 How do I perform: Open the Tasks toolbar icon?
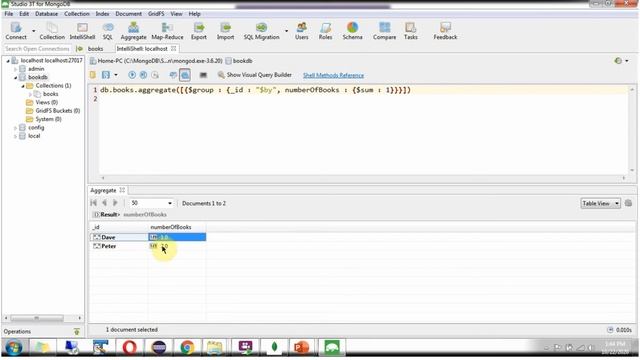tap(411, 31)
